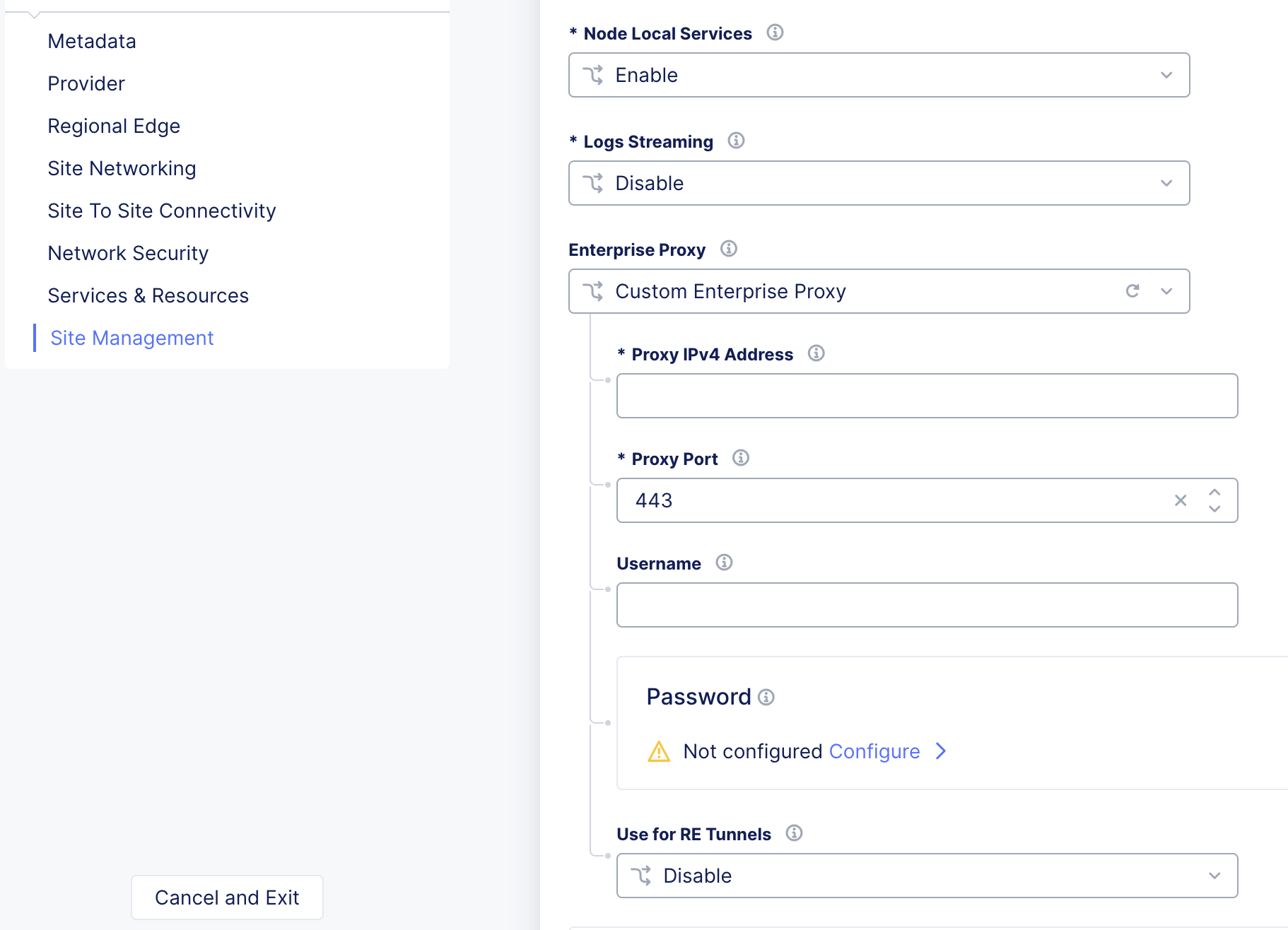Open the Use for RE Tunnels dropdown
The width and height of the screenshot is (1288, 930).
pyautogui.click(x=927, y=876)
